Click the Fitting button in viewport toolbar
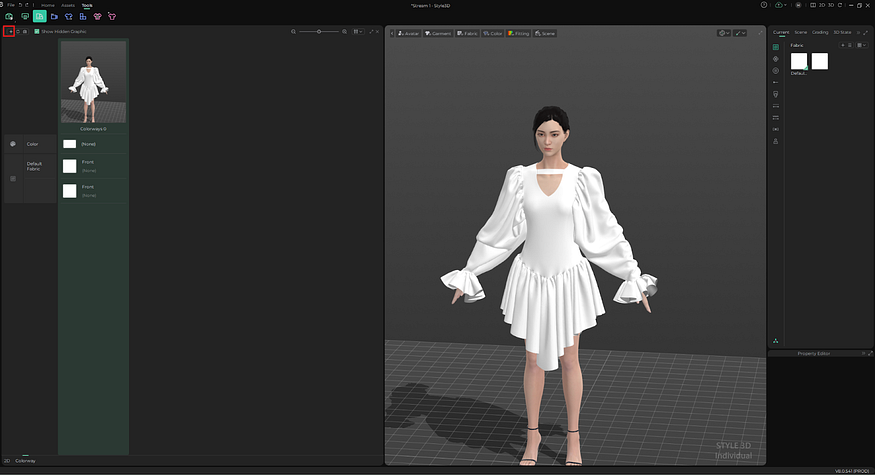The height and width of the screenshot is (475, 875). point(518,33)
